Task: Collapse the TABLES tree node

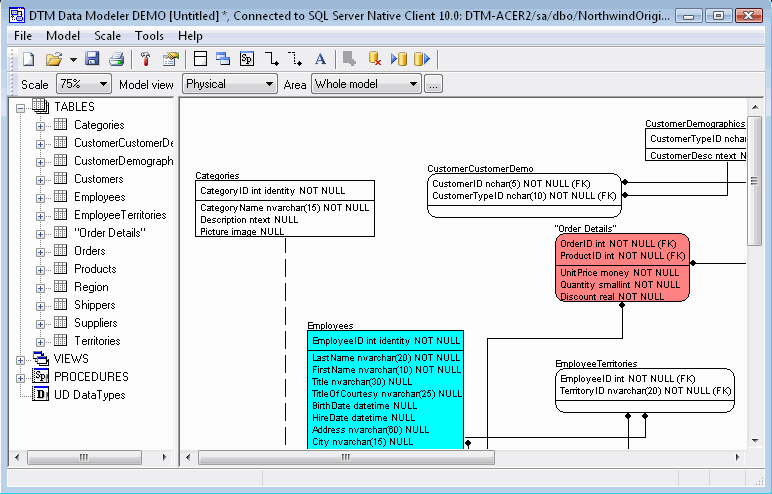Action: (x=20, y=108)
